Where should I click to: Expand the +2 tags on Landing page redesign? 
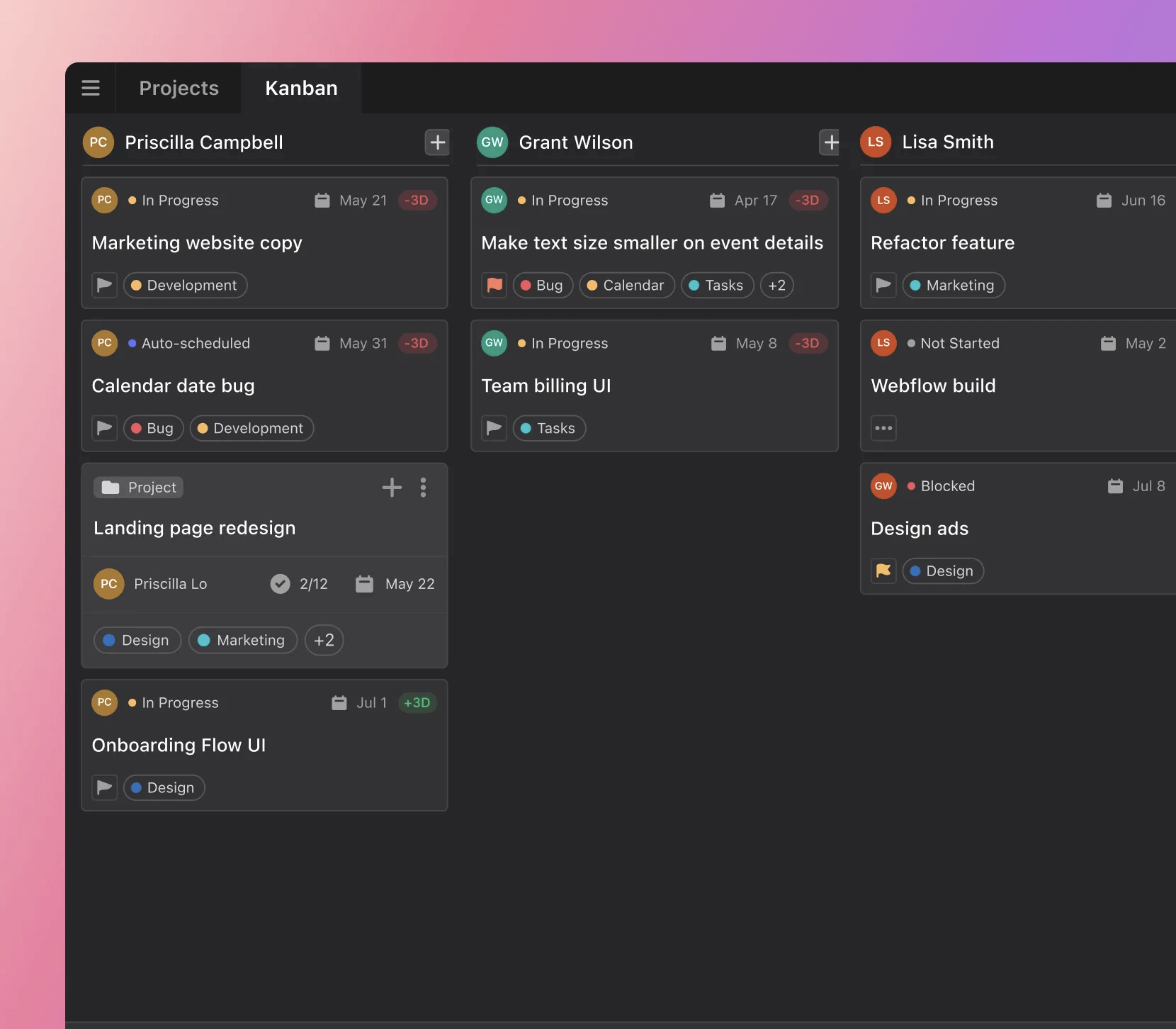(x=324, y=640)
